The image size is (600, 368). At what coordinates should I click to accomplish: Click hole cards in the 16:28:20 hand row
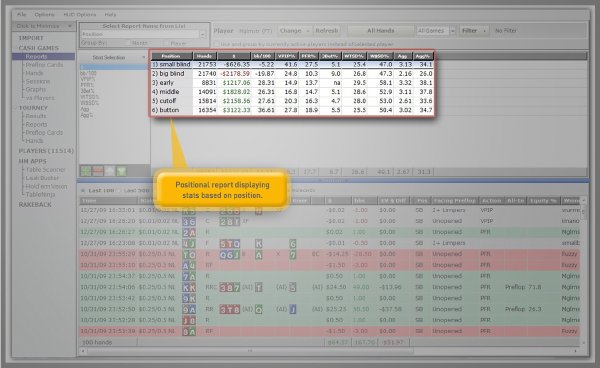click(x=189, y=221)
